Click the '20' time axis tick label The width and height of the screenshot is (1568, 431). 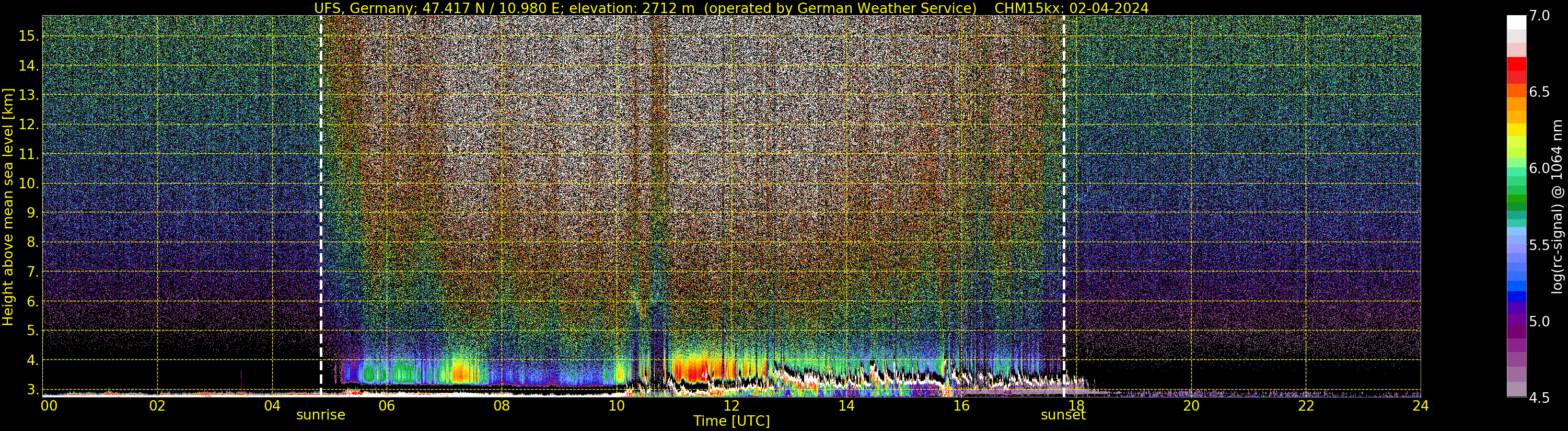click(x=1191, y=405)
